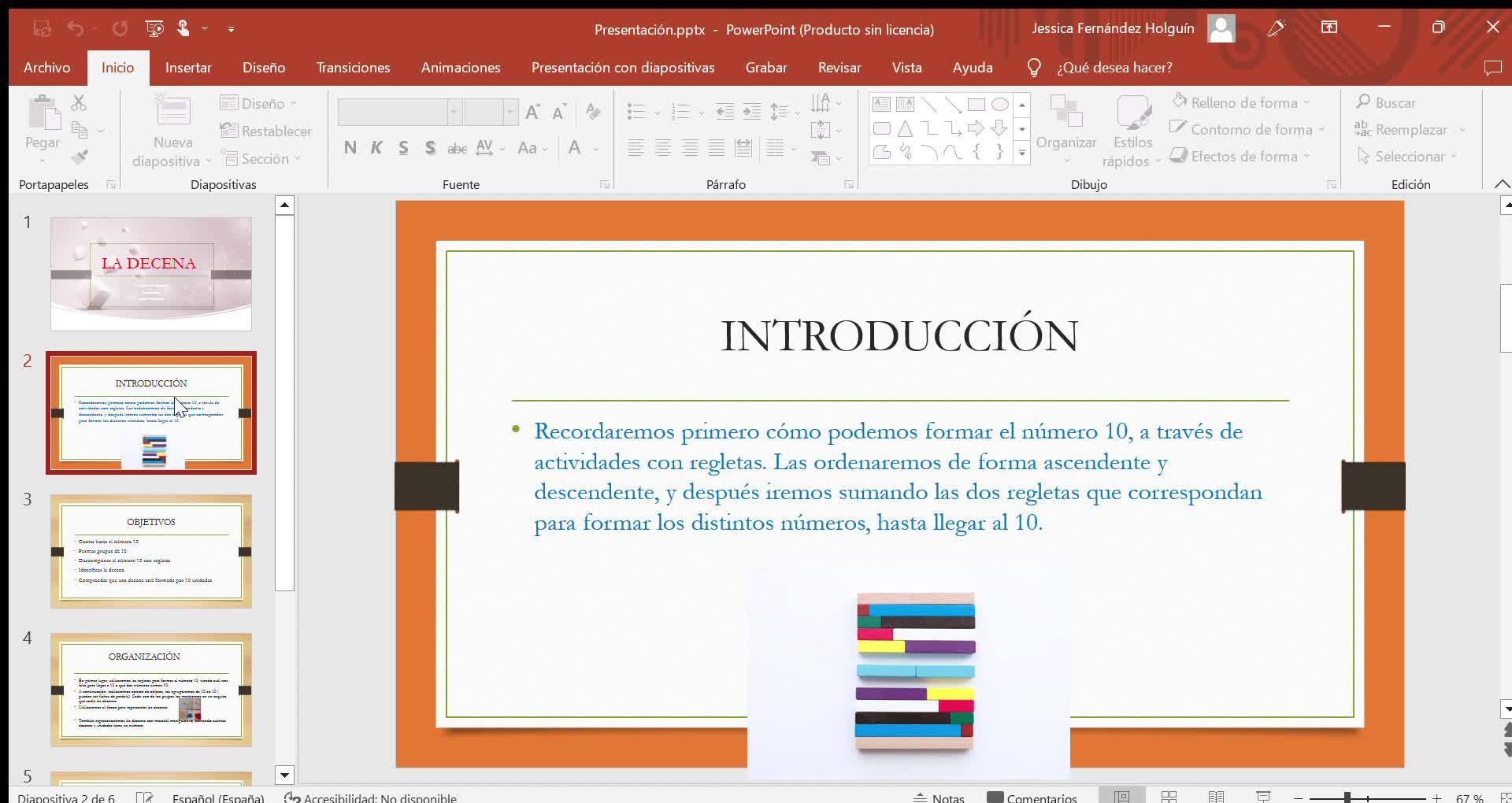This screenshot has width=1512, height=803.
Task: Toggle the Comentarios pane
Action: [1032, 797]
